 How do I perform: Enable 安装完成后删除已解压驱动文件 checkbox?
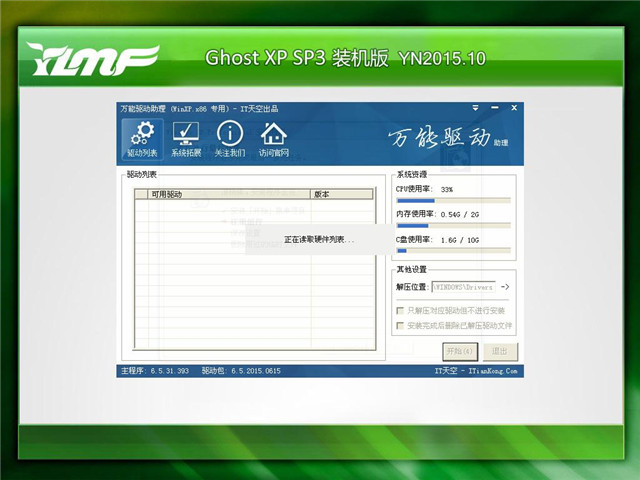tap(400, 326)
